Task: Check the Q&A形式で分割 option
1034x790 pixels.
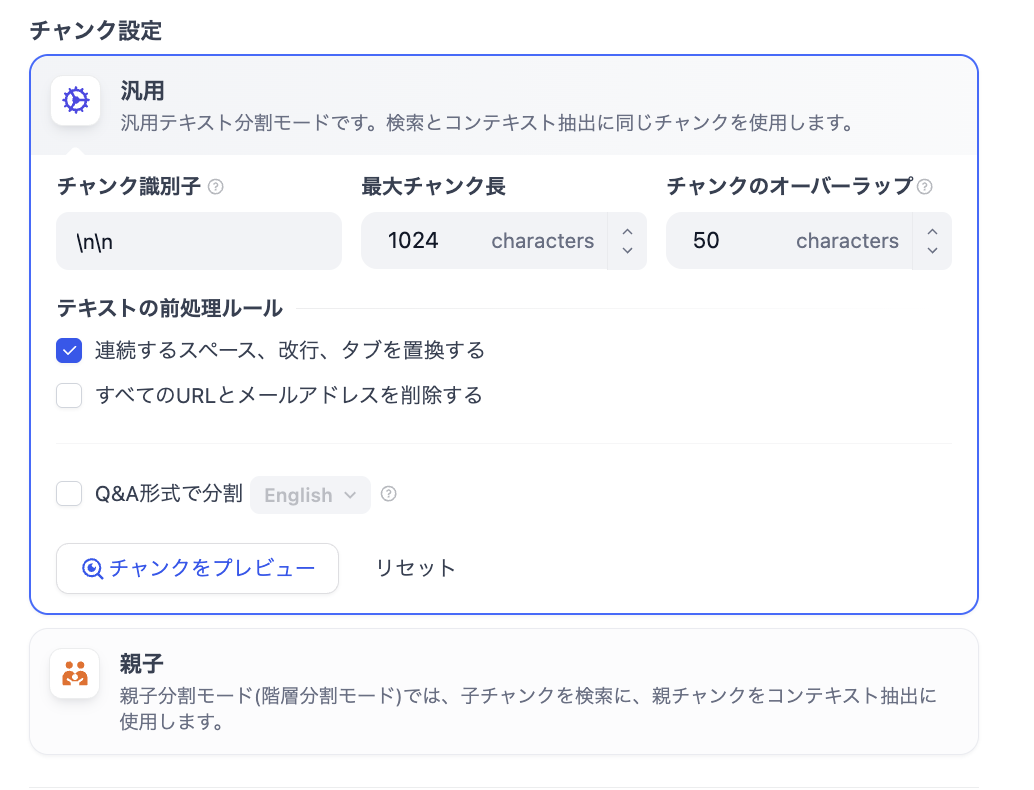Action: tap(69, 494)
